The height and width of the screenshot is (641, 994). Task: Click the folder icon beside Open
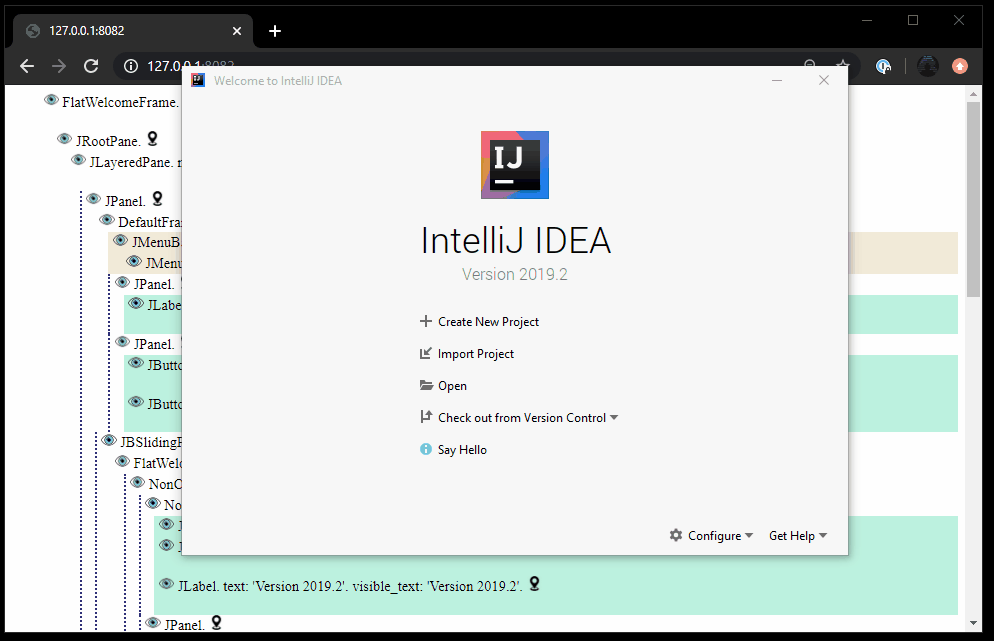(x=426, y=385)
